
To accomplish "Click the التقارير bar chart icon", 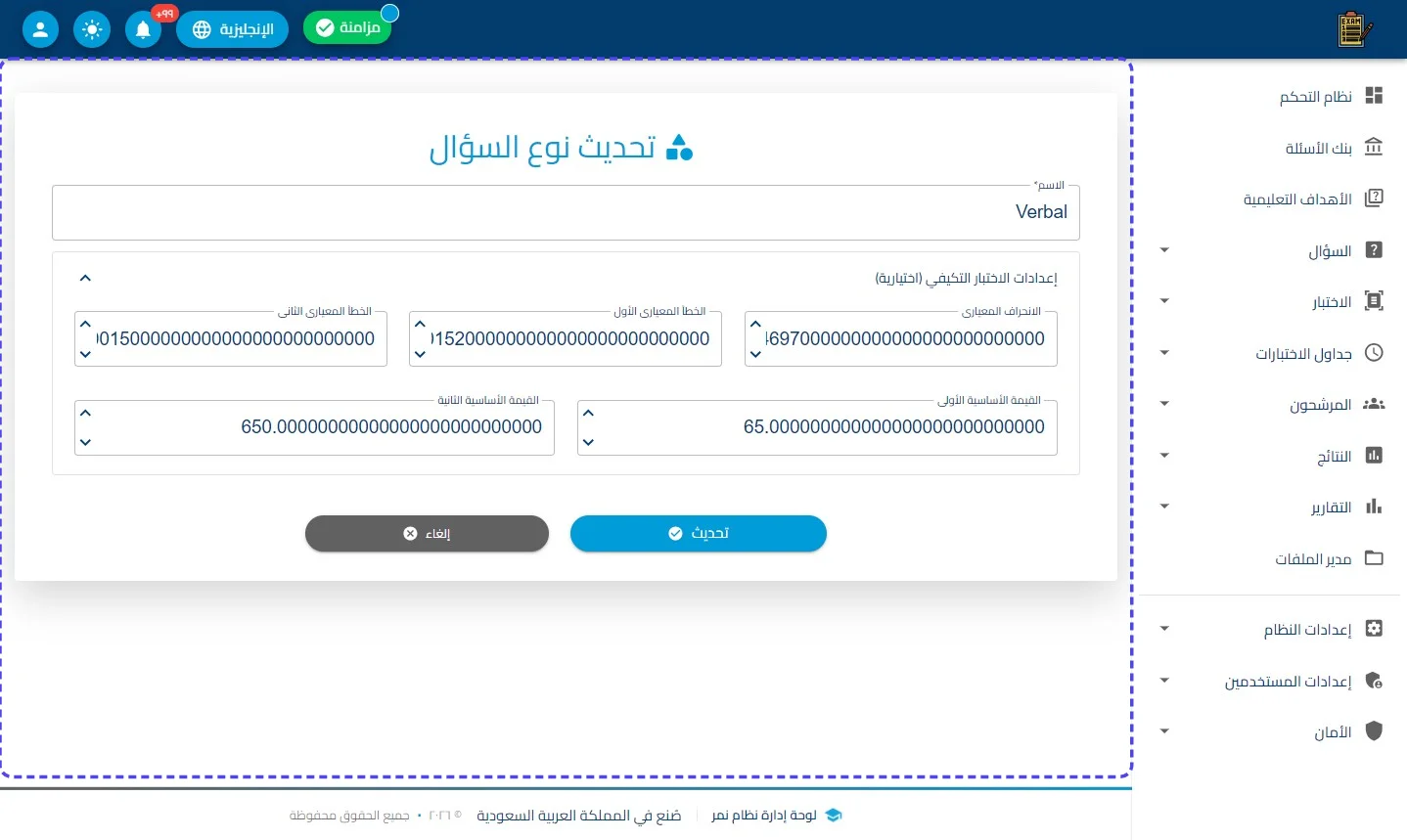I will 1374,507.
